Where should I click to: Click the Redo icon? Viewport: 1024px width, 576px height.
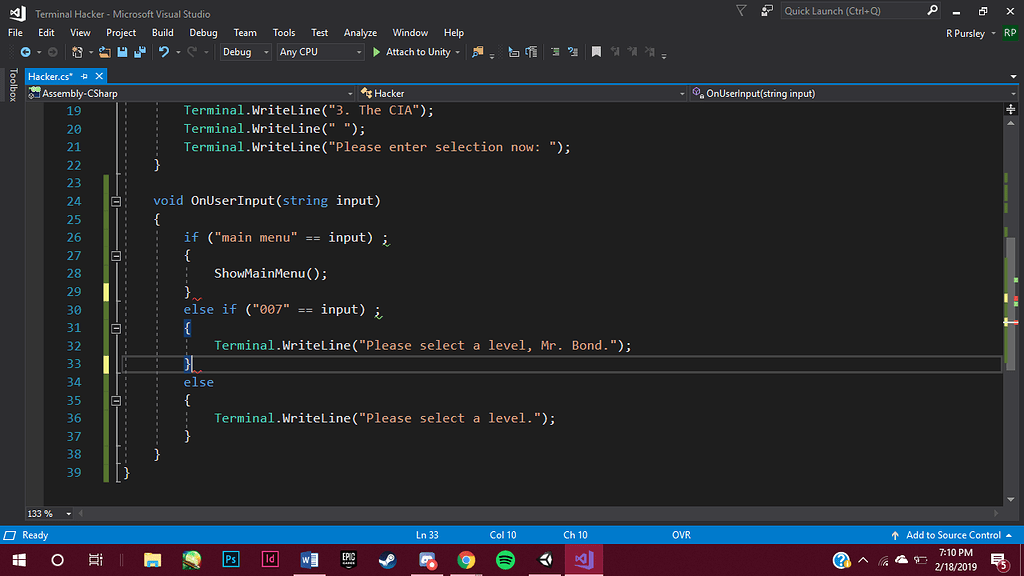[191, 52]
